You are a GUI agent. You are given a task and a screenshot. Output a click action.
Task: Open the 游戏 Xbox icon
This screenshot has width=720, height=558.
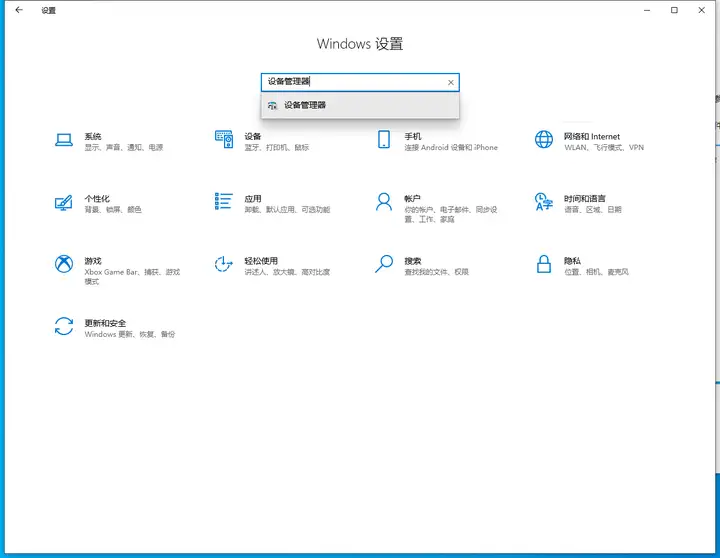[x=64, y=264]
